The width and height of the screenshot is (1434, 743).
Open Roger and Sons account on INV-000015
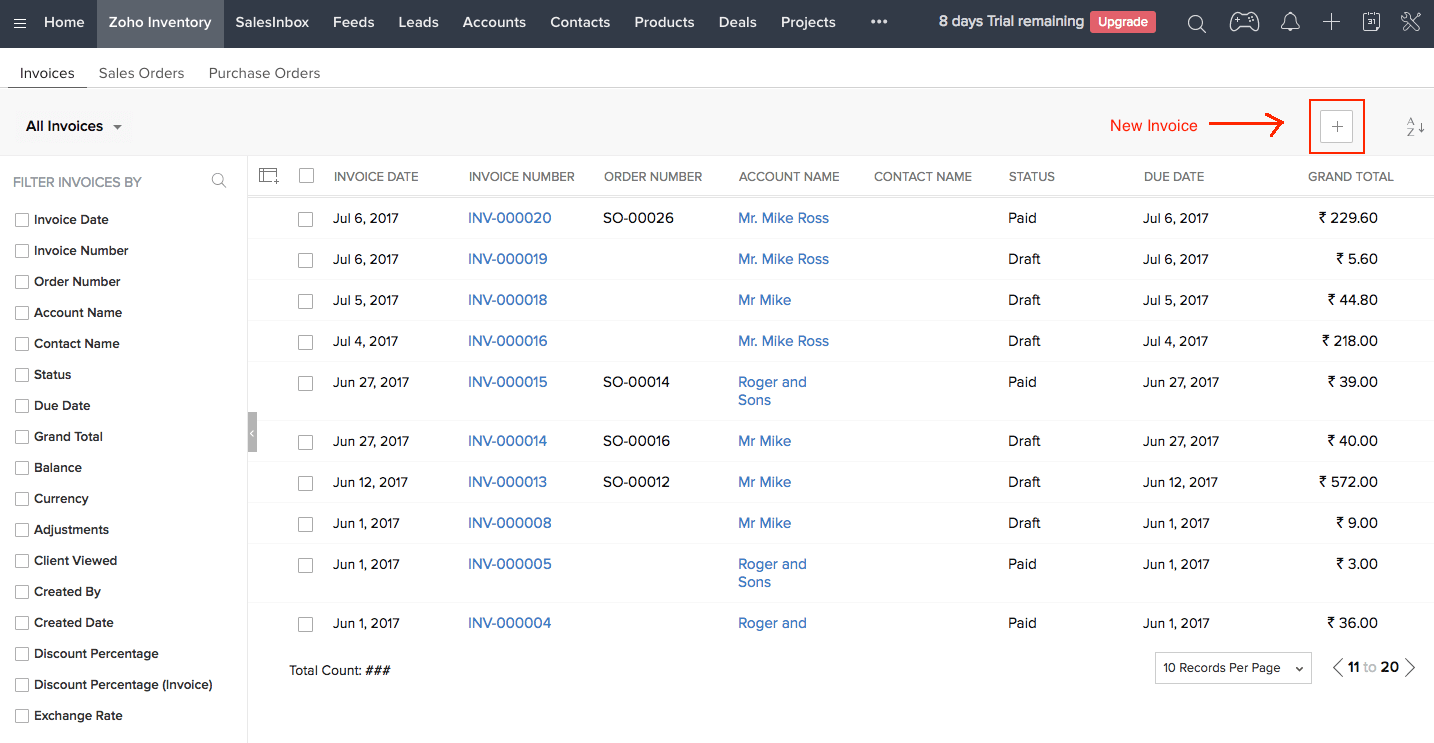772,391
